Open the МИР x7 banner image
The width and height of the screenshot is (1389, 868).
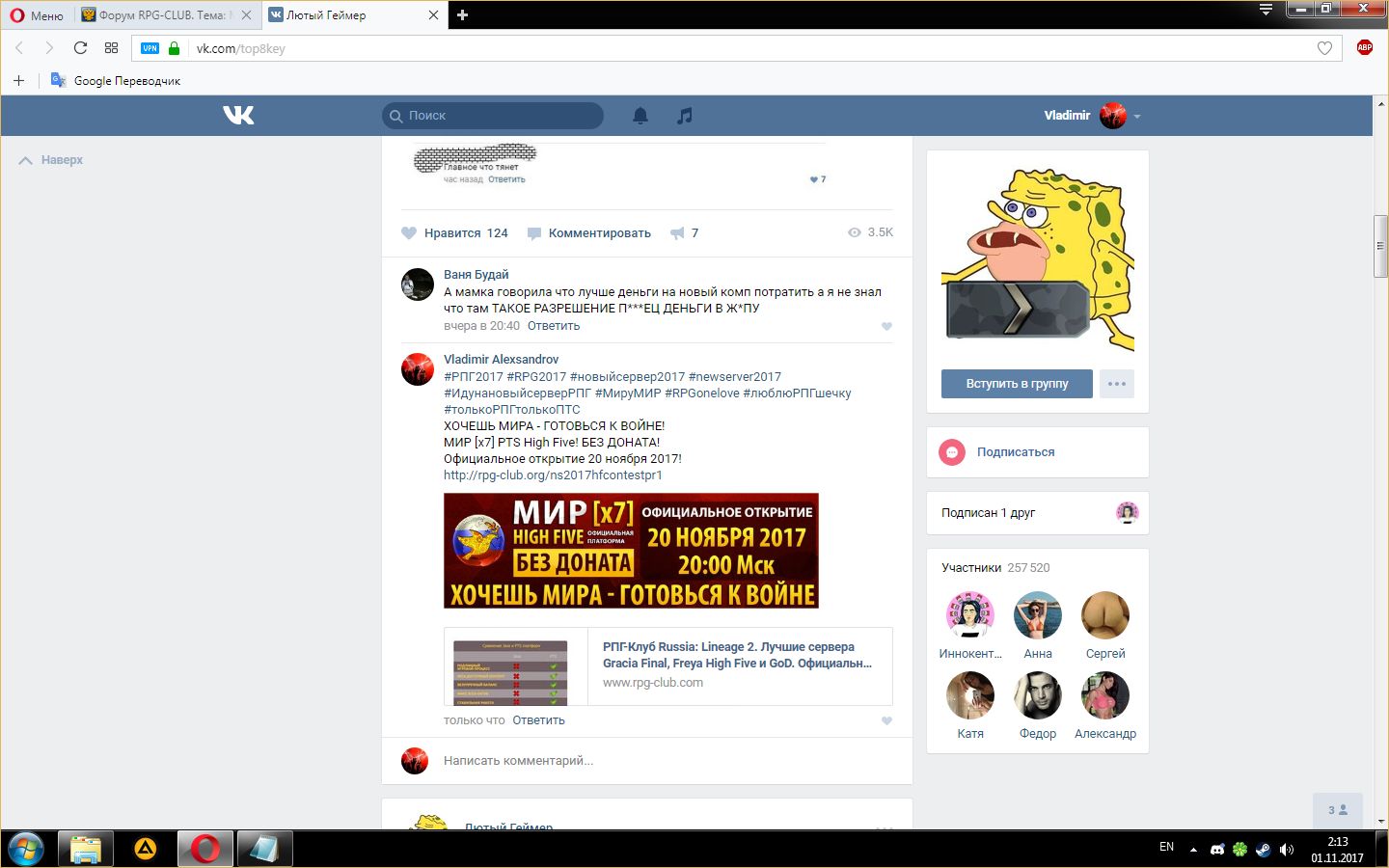(631, 551)
